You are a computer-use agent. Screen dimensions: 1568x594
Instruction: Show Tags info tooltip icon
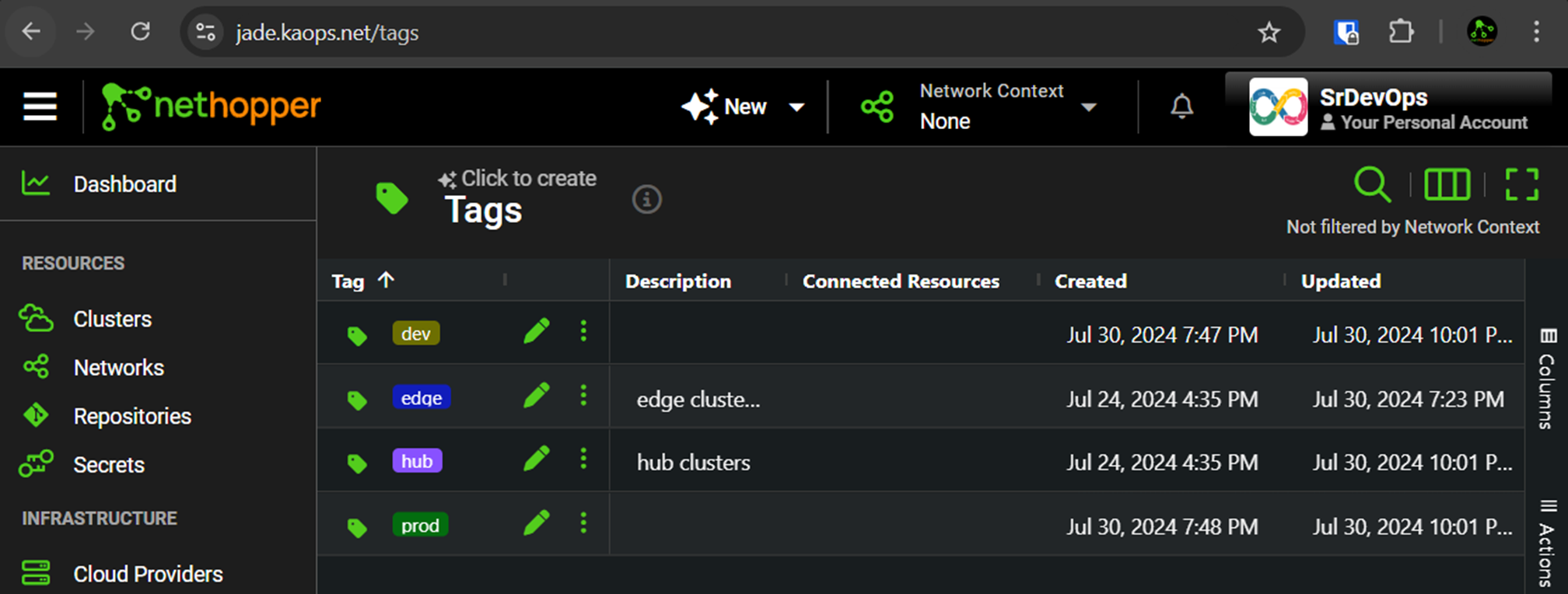646,200
